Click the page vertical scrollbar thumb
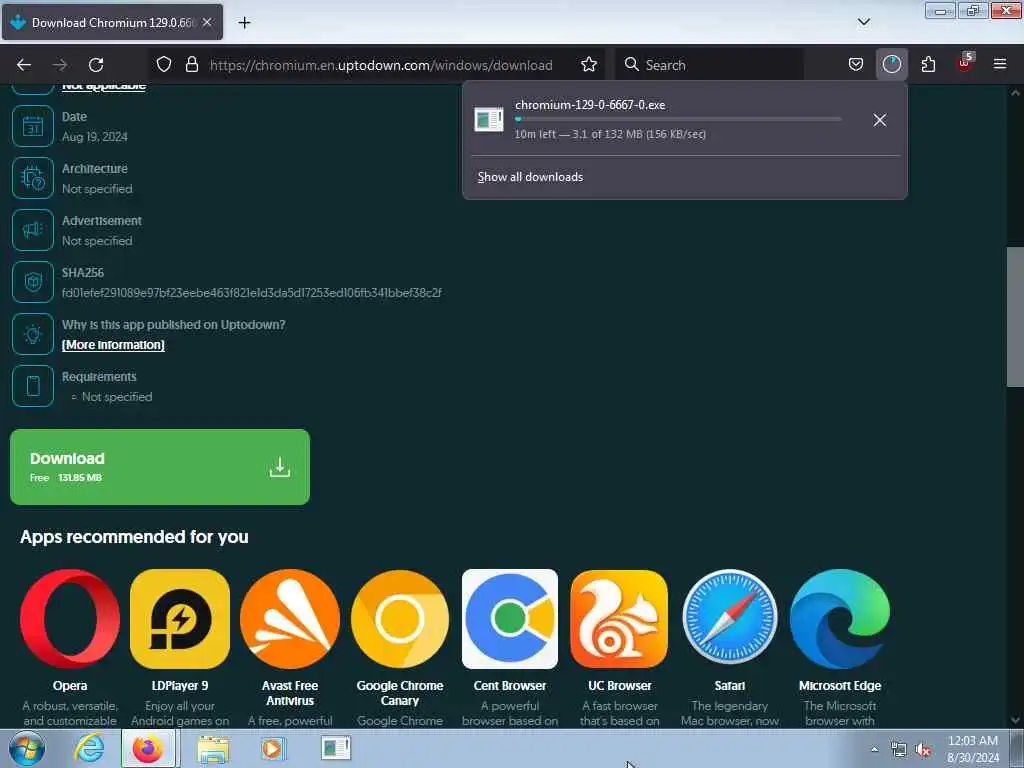Image resolution: width=1024 pixels, height=768 pixels. pyautogui.click(x=1015, y=317)
